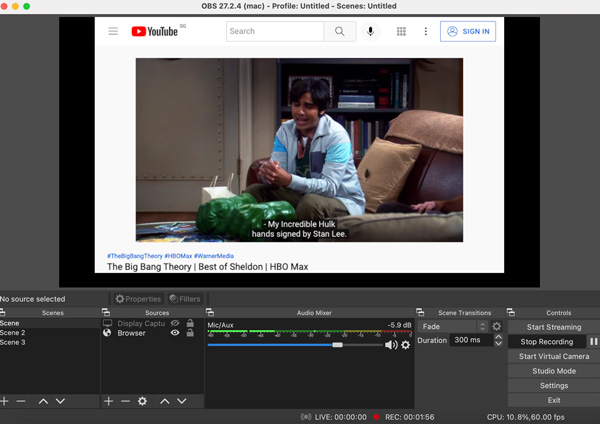Pop out the Controls dock icon
Viewport: 600px width, 424px height.
point(511,312)
